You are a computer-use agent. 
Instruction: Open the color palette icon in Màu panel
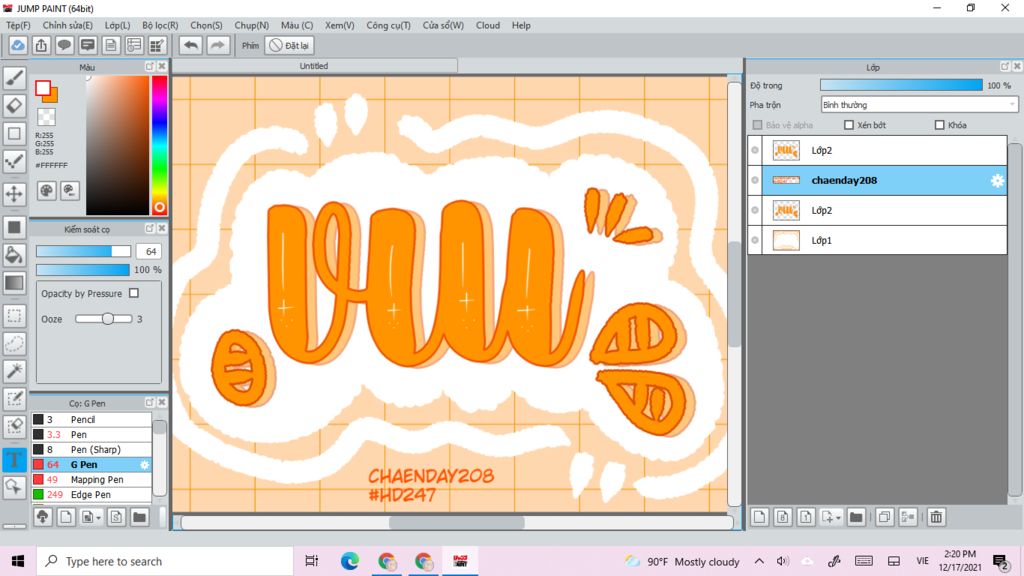(46, 191)
